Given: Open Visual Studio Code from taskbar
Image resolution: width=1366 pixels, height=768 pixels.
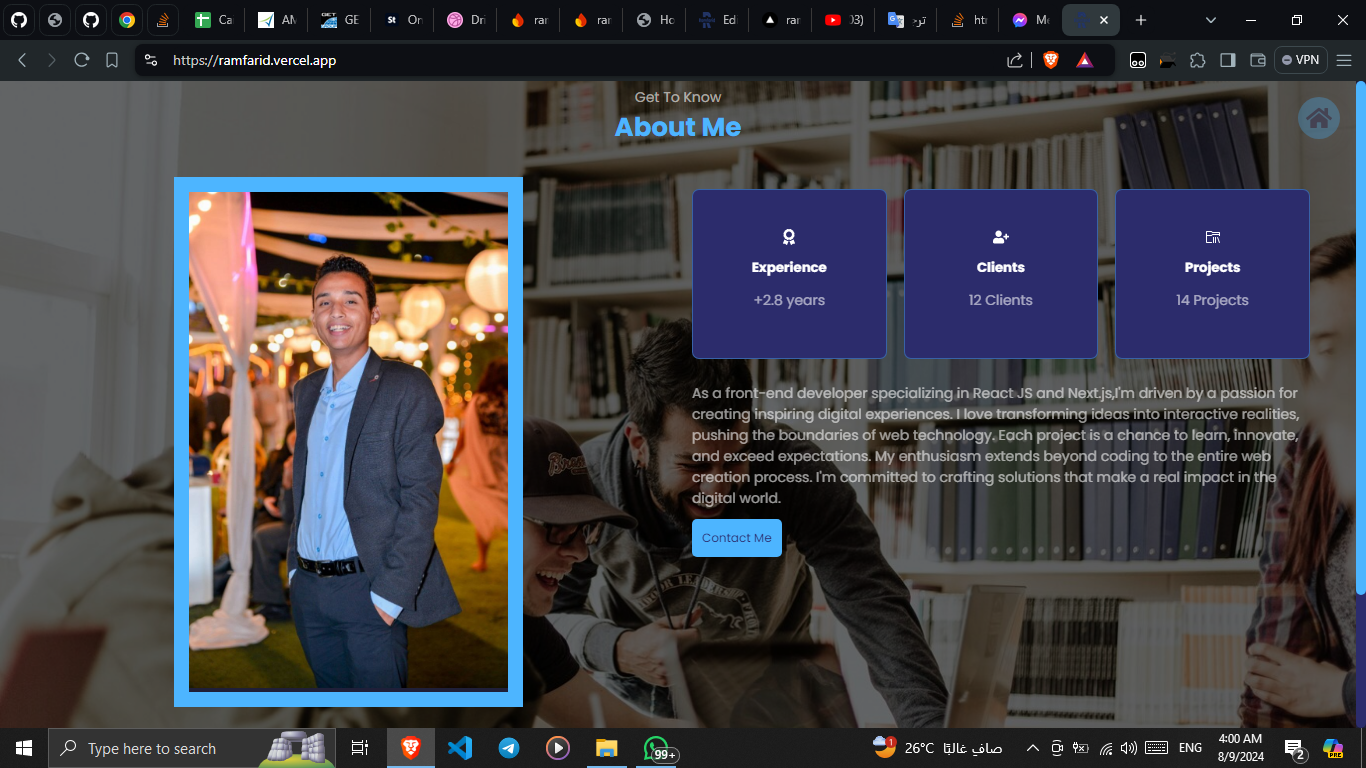Looking at the screenshot, I should 460,748.
